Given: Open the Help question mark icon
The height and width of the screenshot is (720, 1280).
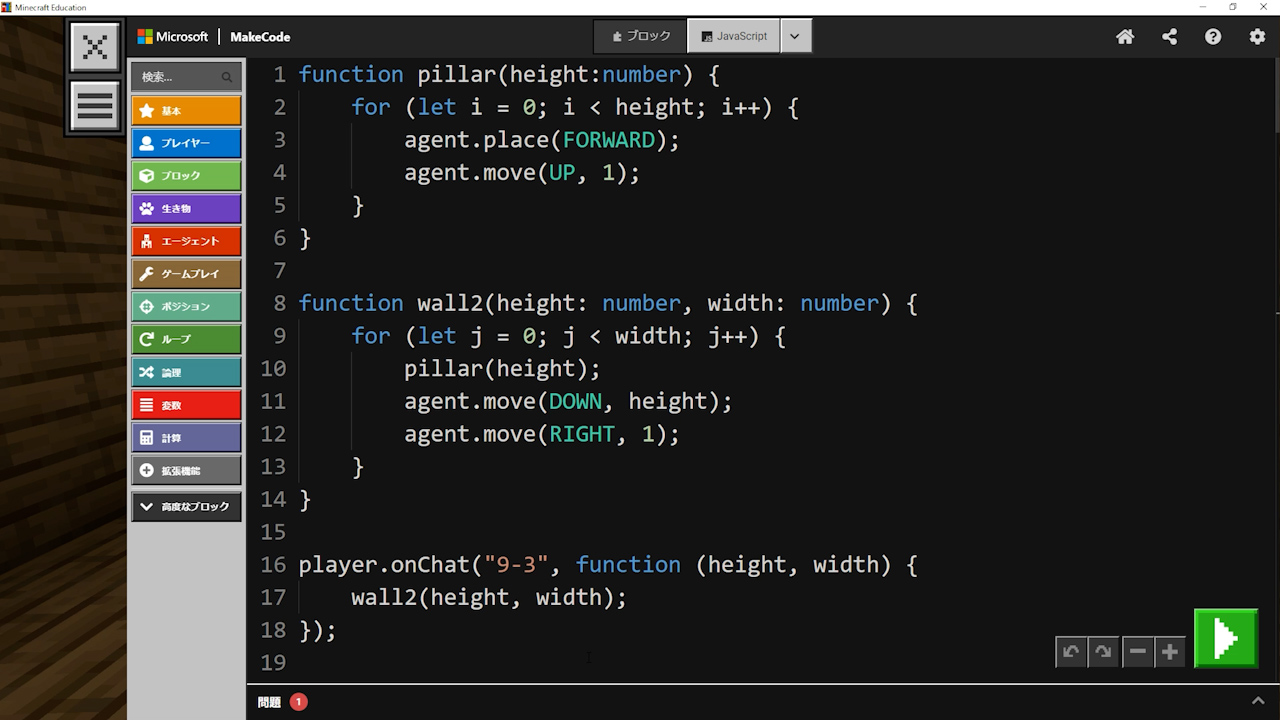Looking at the screenshot, I should pyautogui.click(x=1213, y=37).
